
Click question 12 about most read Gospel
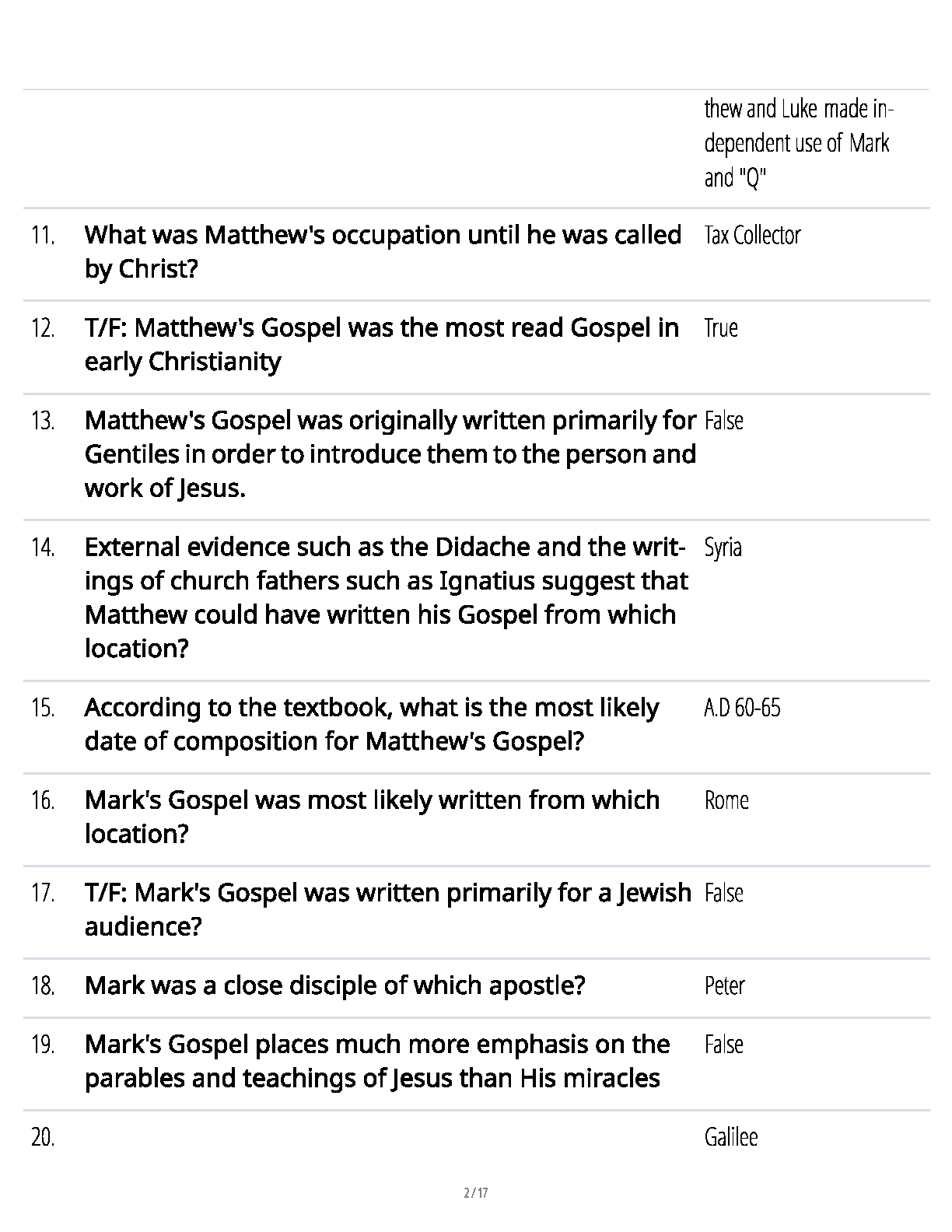(381, 344)
